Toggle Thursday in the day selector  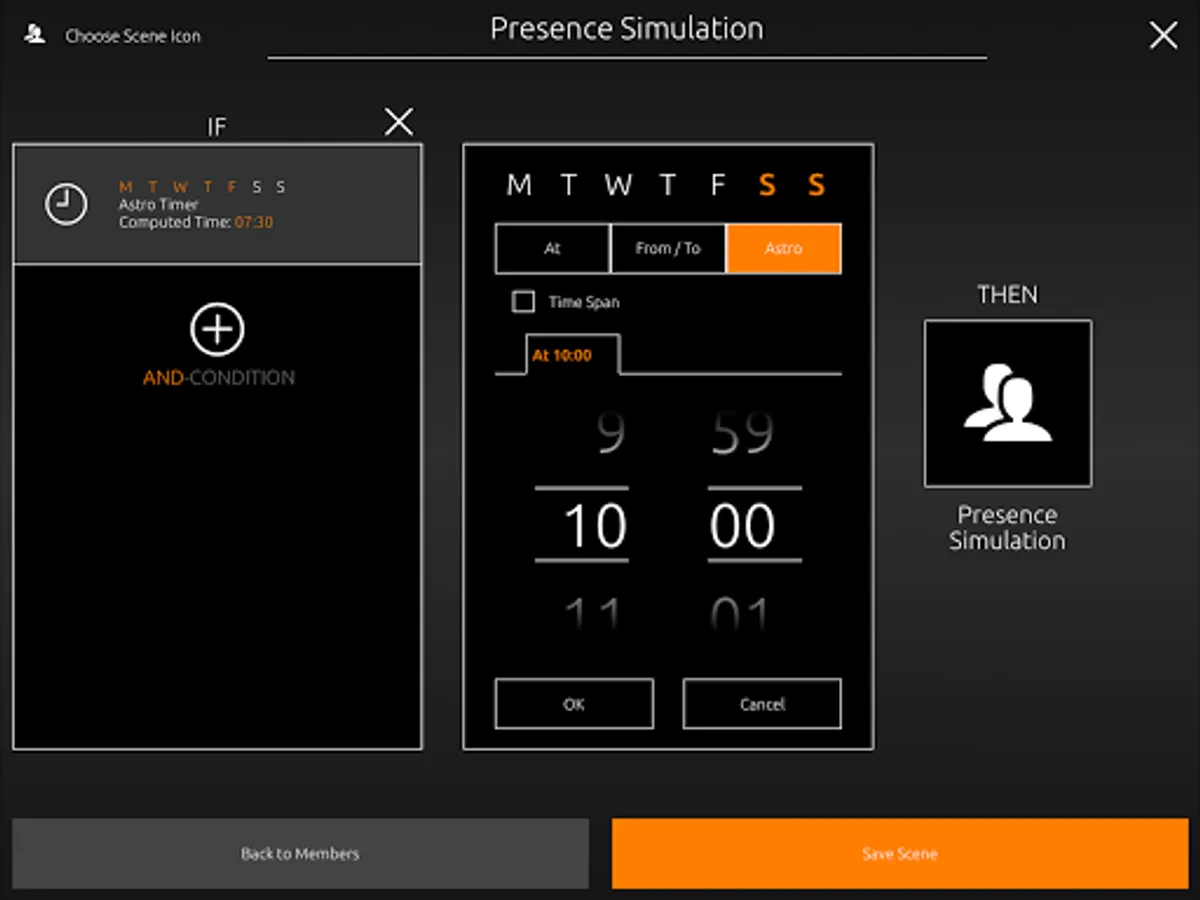tap(668, 185)
